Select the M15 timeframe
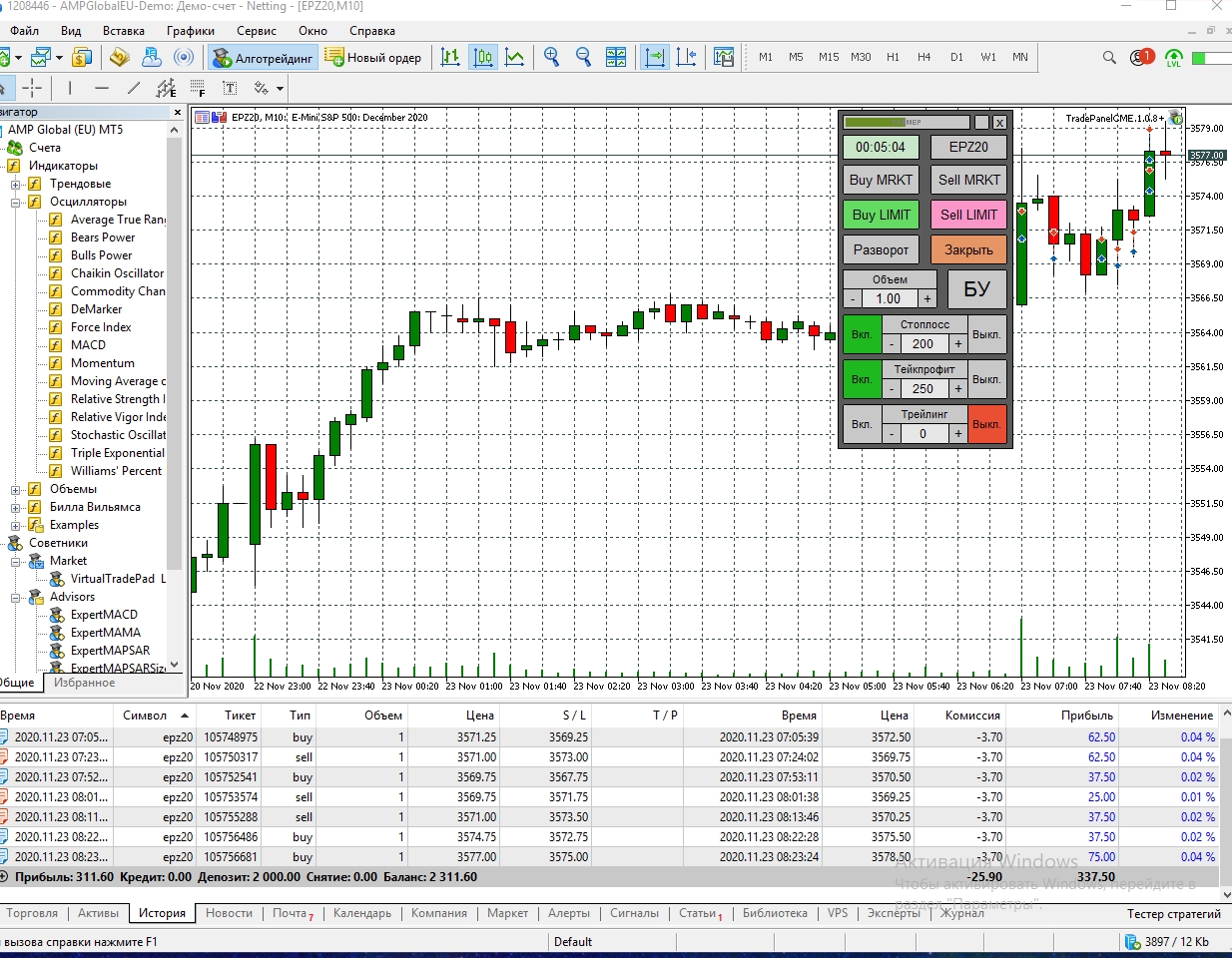The width and height of the screenshot is (1232, 958). click(829, 57)
